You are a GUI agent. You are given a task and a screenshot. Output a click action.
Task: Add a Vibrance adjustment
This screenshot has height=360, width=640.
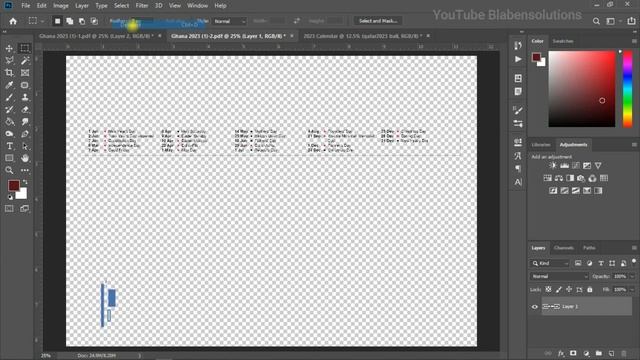598,166
